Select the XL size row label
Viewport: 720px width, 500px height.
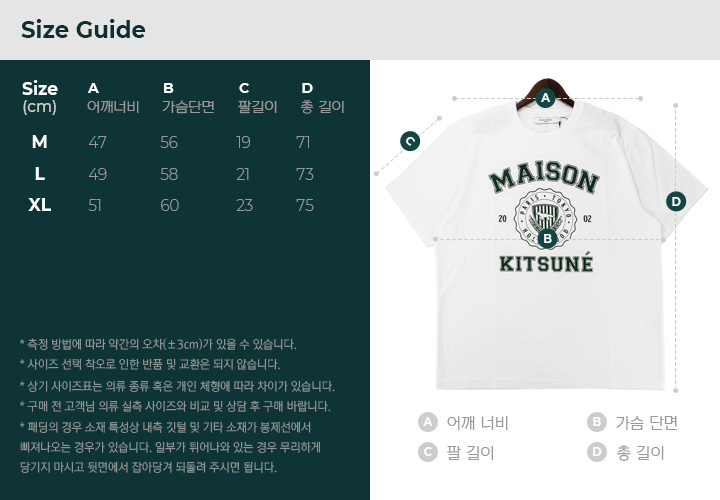pyautogui.click(x=40, y=205)
